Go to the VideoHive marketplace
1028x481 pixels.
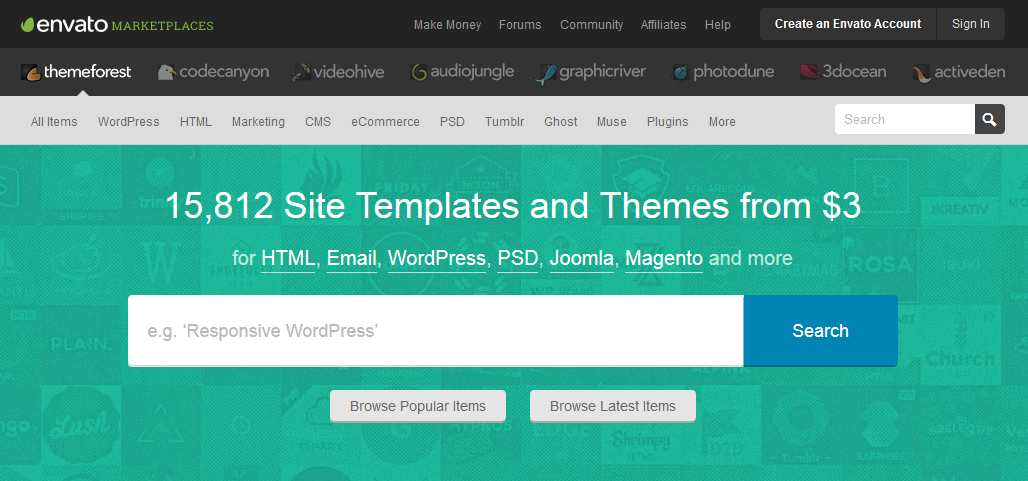(x=338, y=72)
